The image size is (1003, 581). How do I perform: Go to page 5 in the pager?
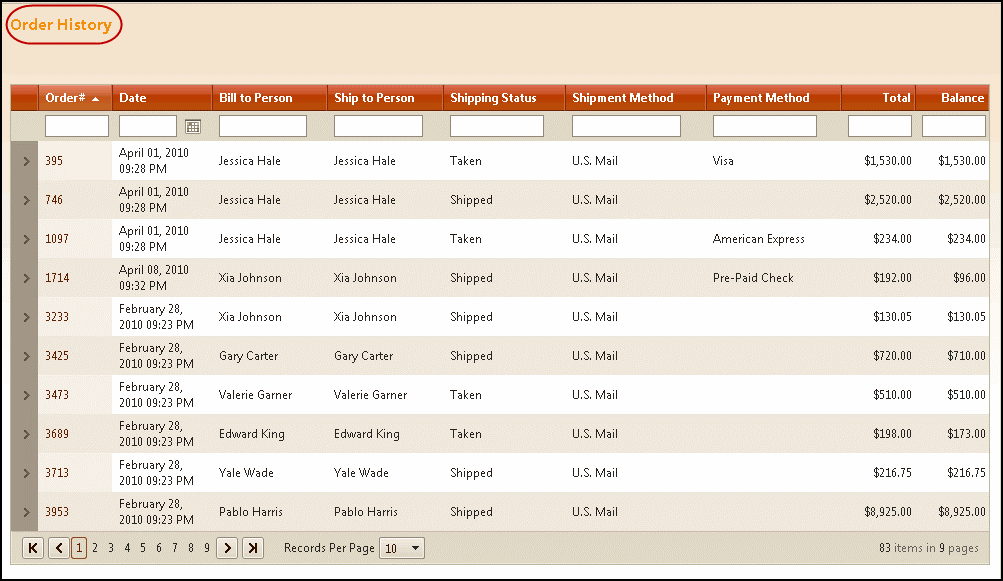click(x=143, y=548)
